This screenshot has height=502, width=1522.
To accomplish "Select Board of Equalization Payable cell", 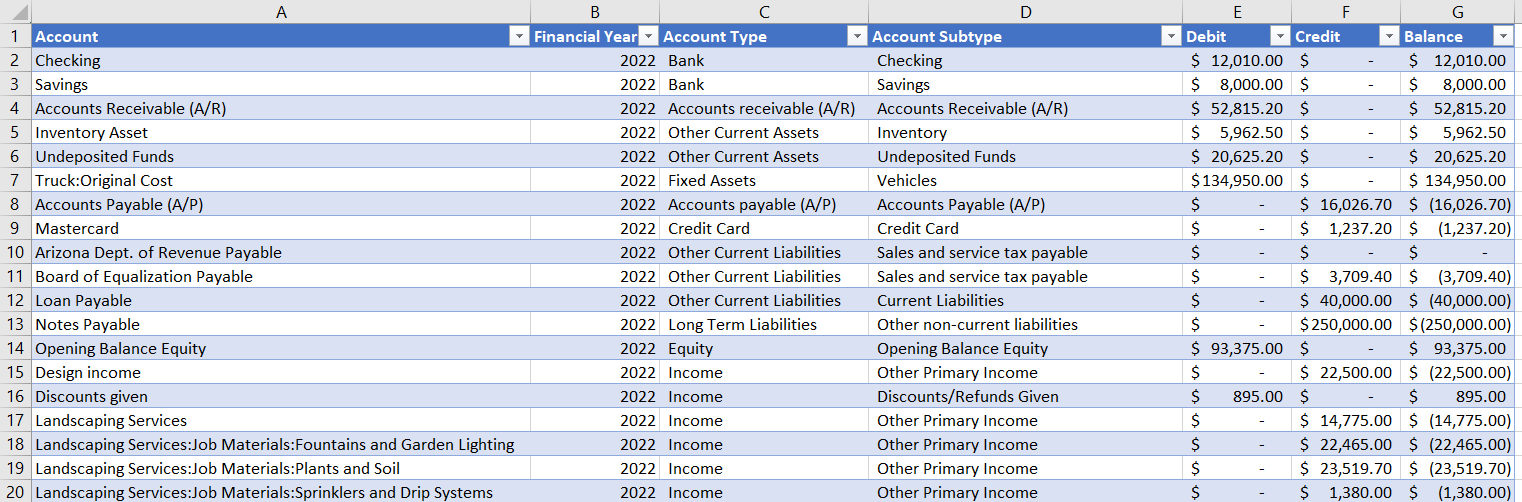I will (x=281, y=276).
